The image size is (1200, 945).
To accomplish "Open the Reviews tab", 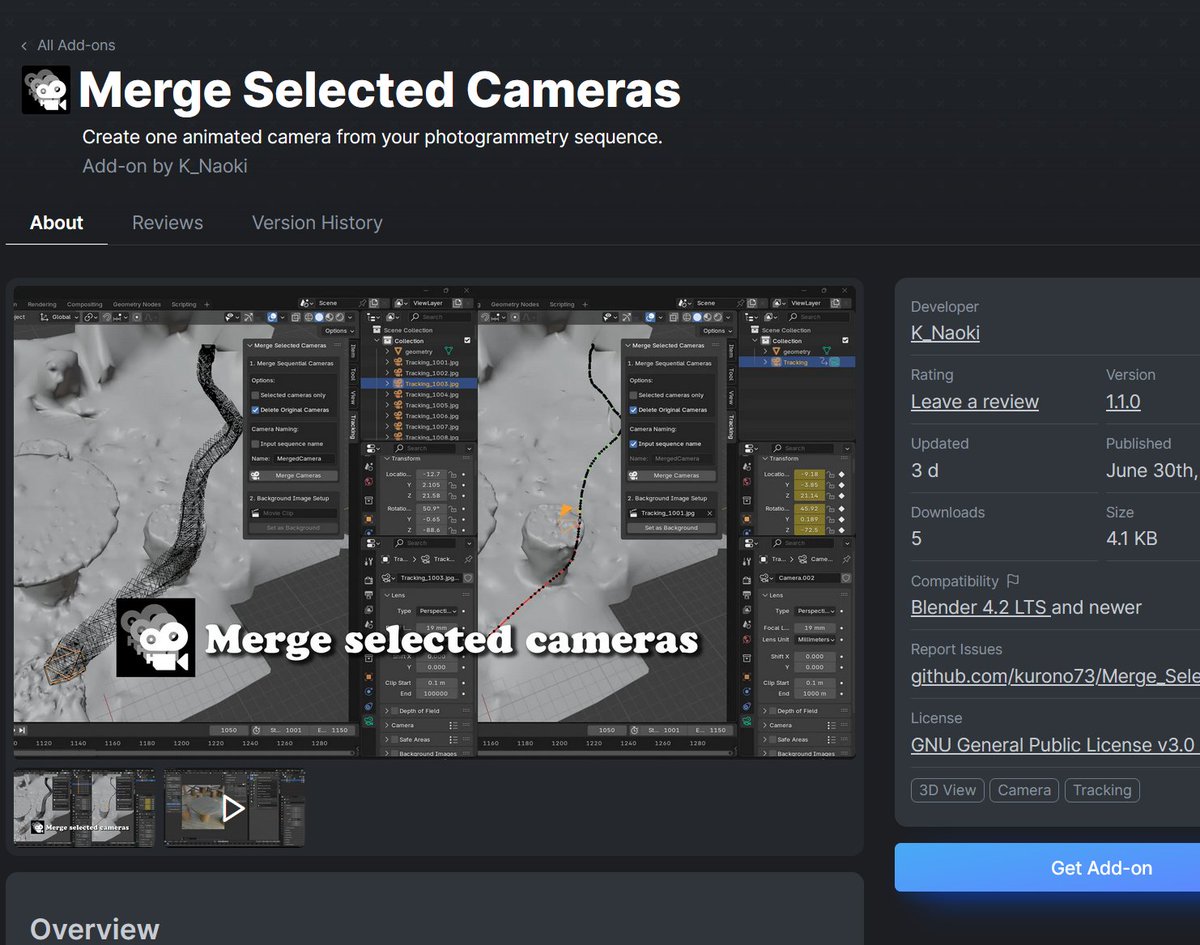I will (x=167, y=223).
